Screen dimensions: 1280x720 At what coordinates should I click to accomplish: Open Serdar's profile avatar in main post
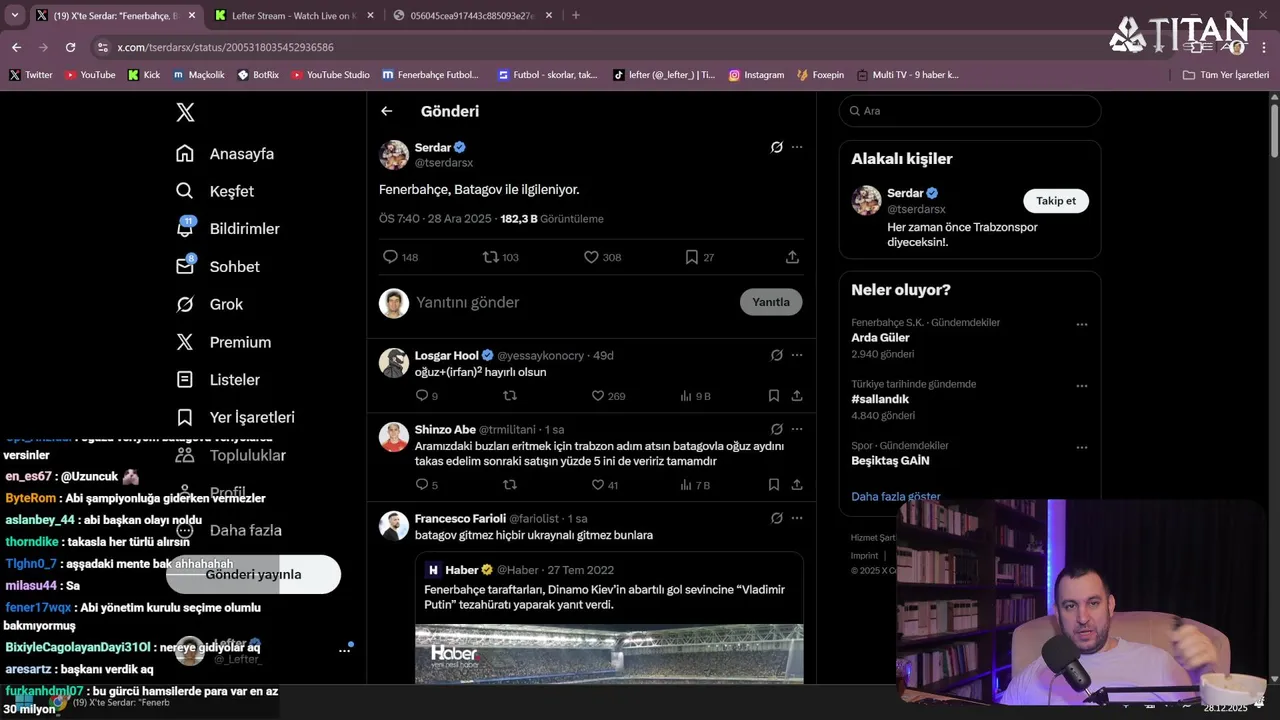[394, 155]
